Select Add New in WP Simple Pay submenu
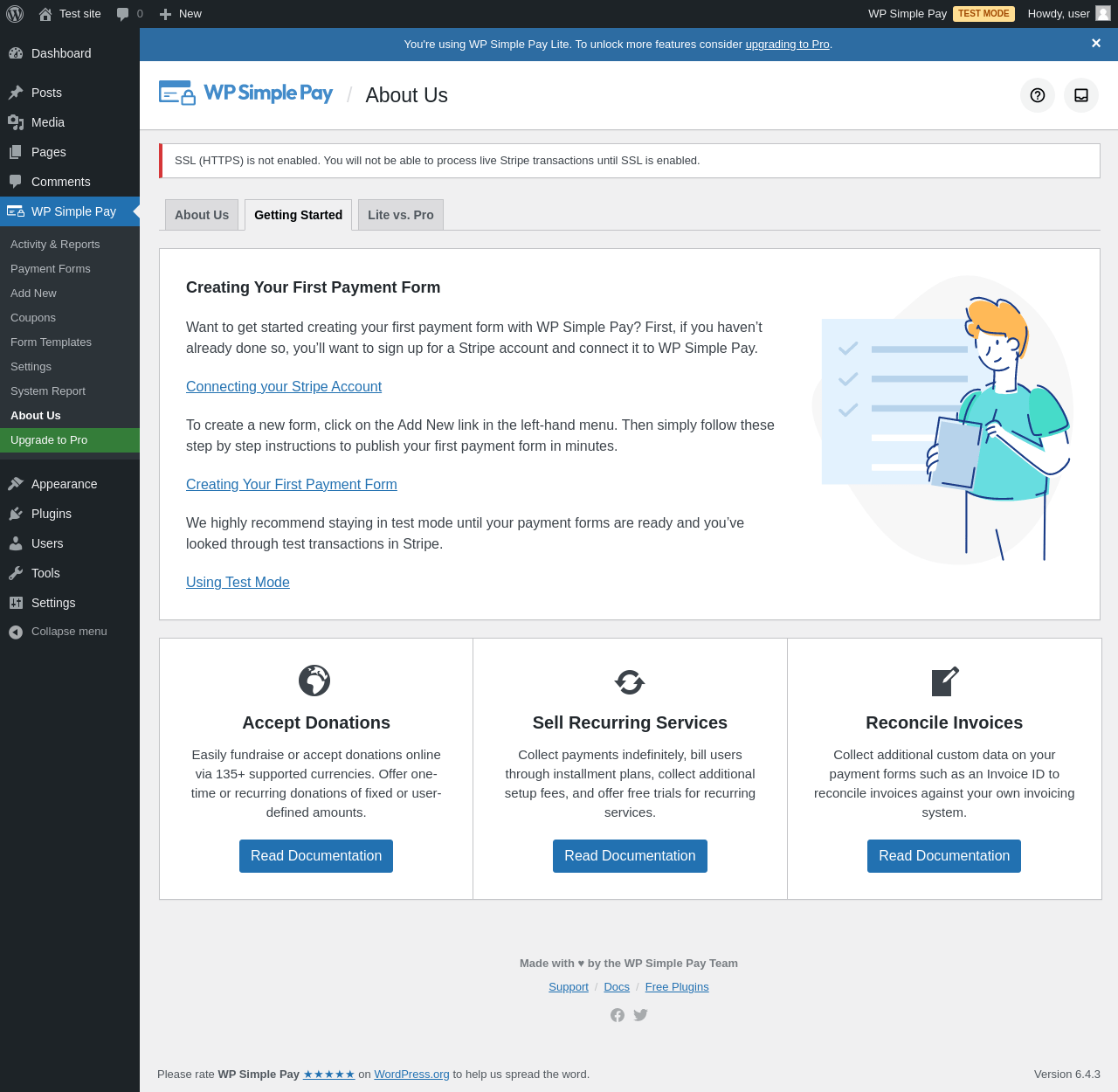This screenshot has height=1092, width=1118. [70, 294]
